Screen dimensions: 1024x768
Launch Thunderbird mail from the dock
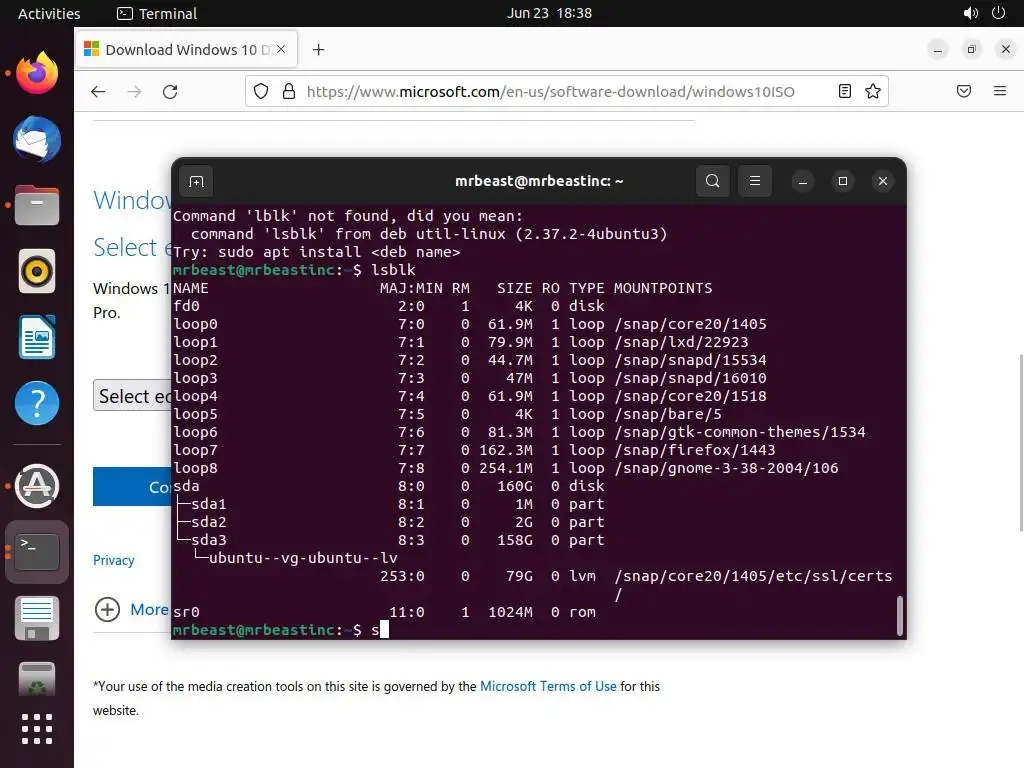(37, 139)
